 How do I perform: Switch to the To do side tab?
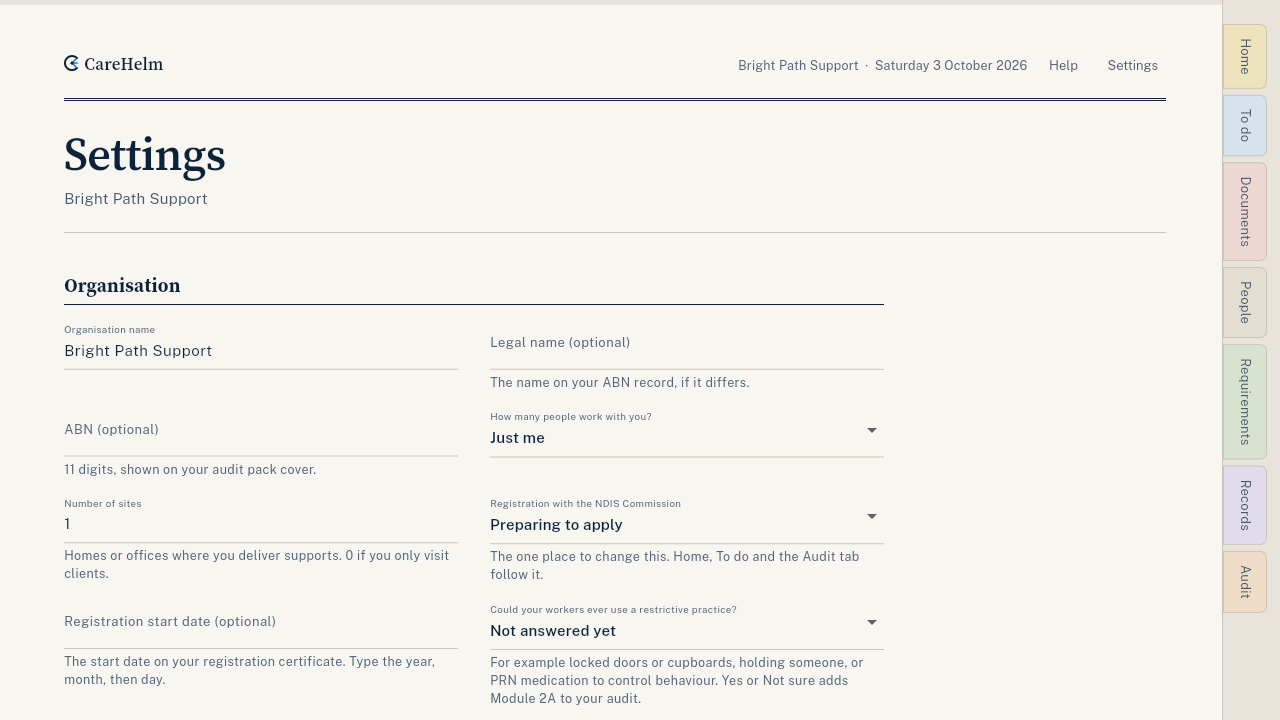[1245, 126]
